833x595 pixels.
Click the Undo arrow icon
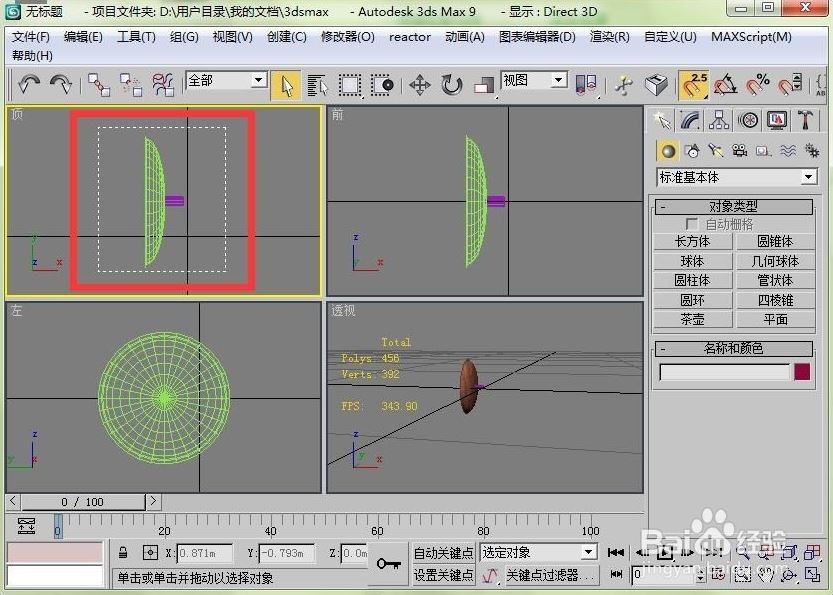click(x=29, y=84)
